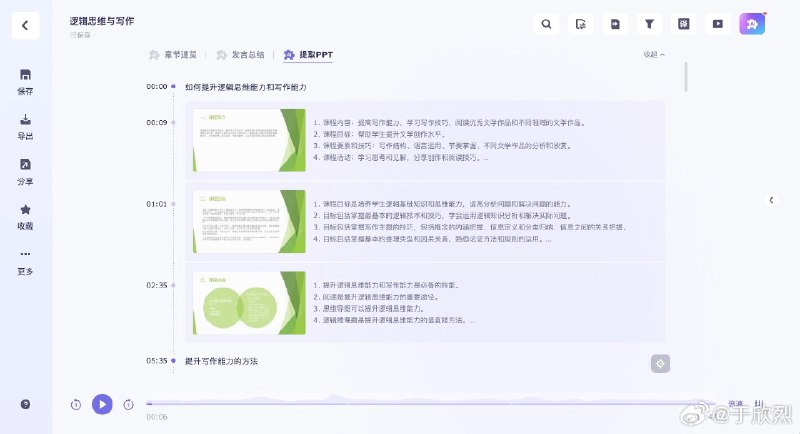Screen dimensions: 800x434
Task: Click the document arrow icon in the toolbar
Action: (x=615, y=24)
